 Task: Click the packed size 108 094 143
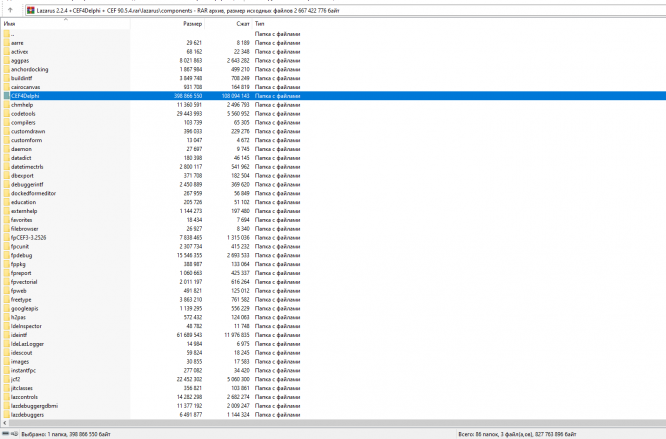(235, 96)
